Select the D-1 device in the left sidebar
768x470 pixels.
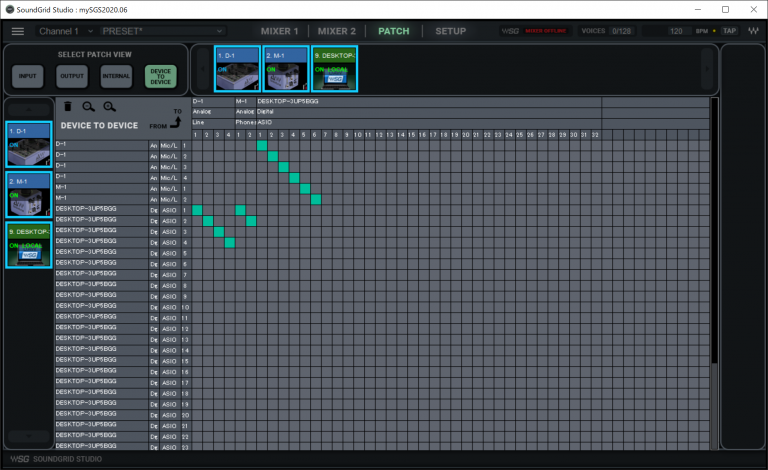[29, 143]
